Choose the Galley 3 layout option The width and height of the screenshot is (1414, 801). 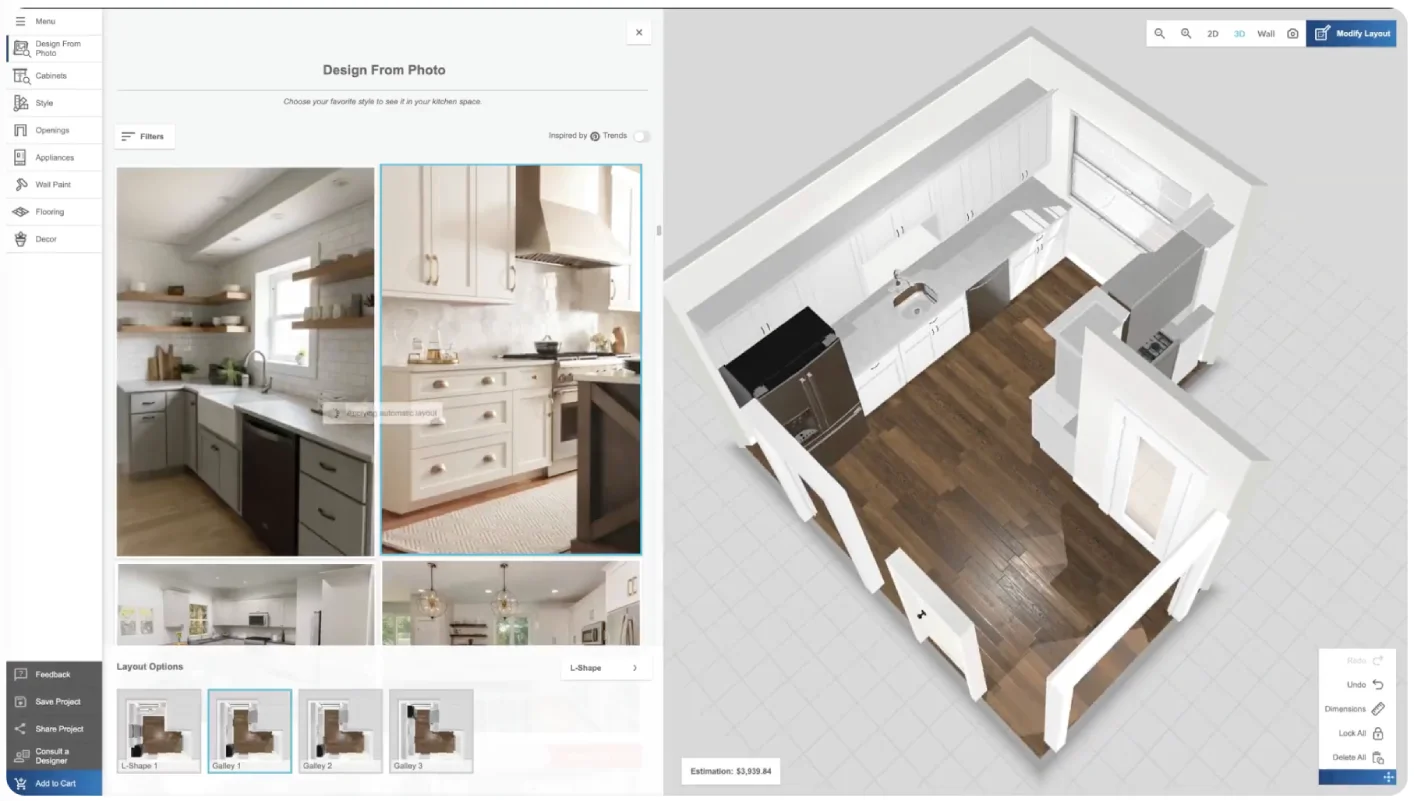(x=431, y=731)
